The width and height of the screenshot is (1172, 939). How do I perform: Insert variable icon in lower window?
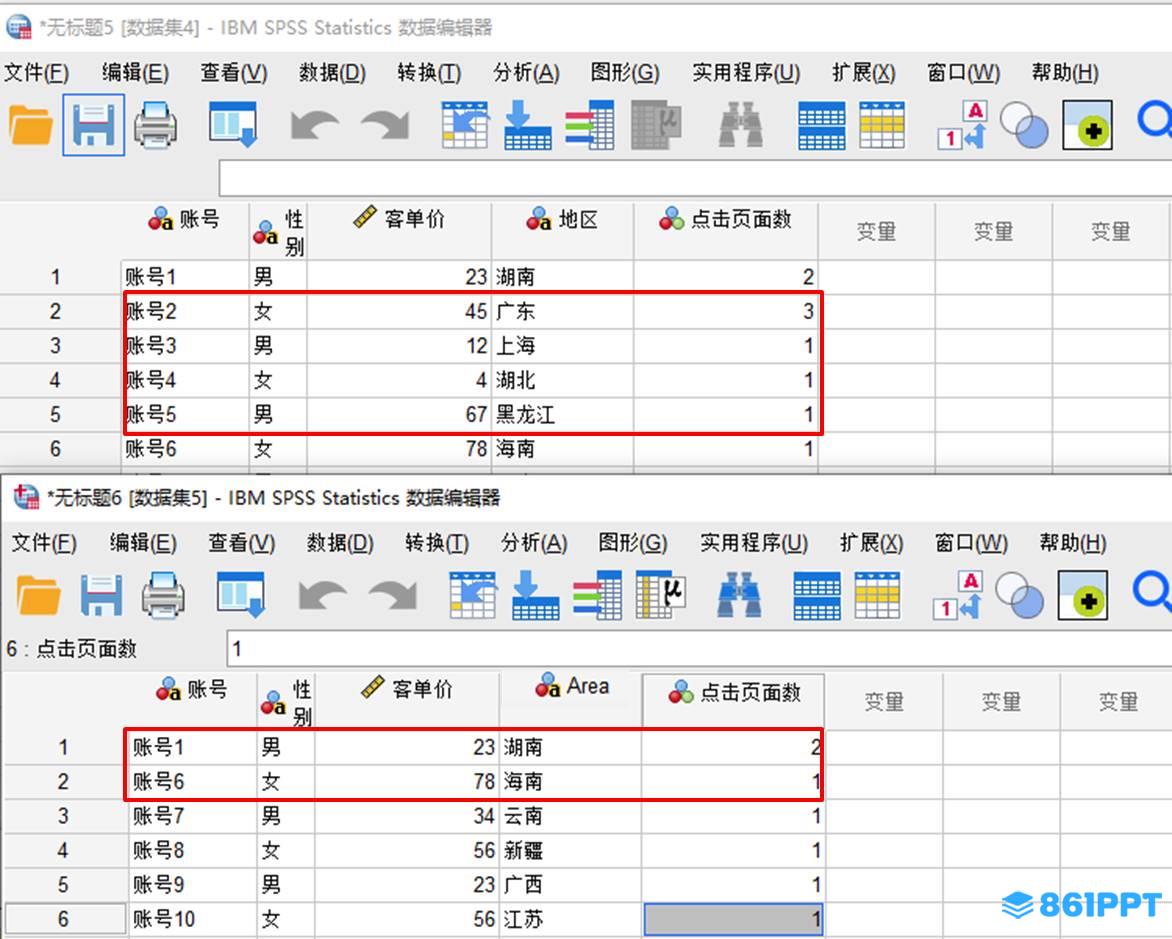[x=878, y=595]
